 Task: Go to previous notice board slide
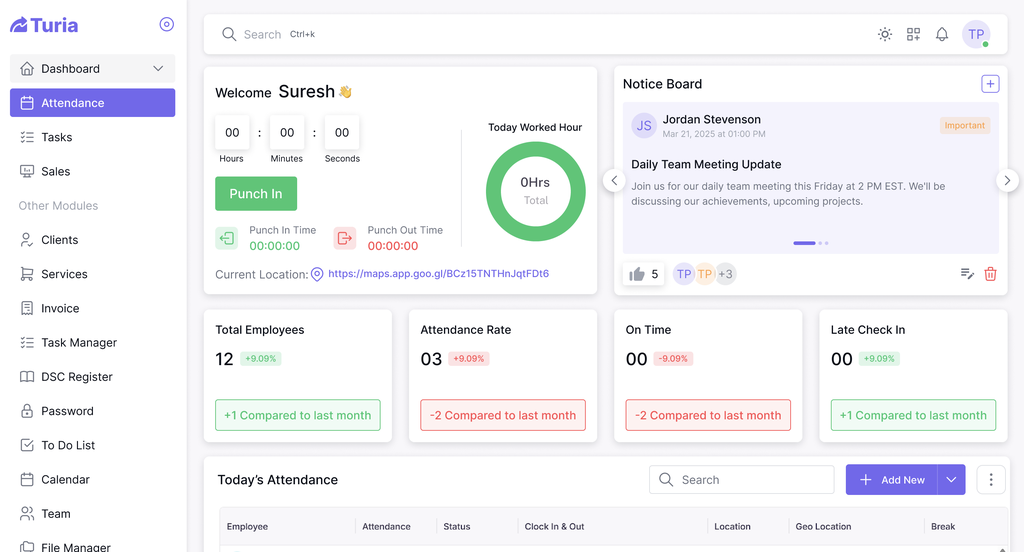[x=615, y=181]
